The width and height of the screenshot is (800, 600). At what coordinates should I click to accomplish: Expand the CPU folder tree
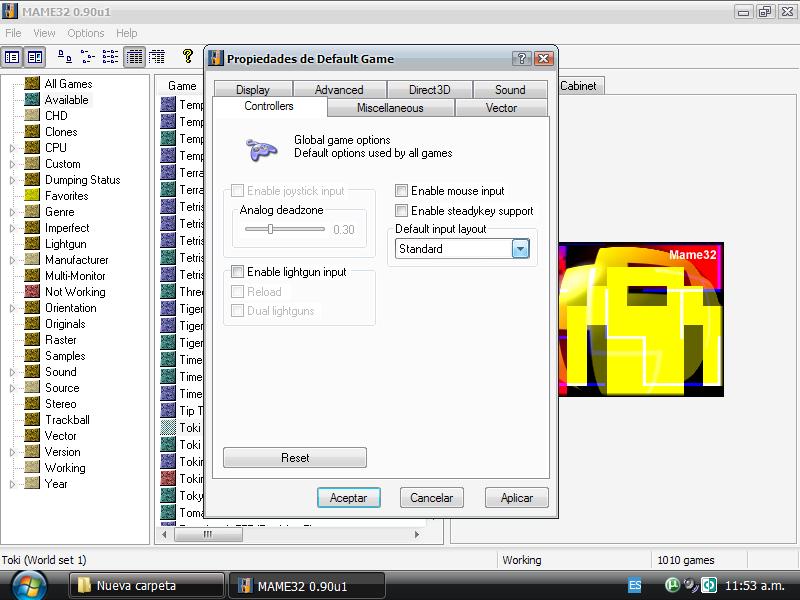[x=12, y=148]
